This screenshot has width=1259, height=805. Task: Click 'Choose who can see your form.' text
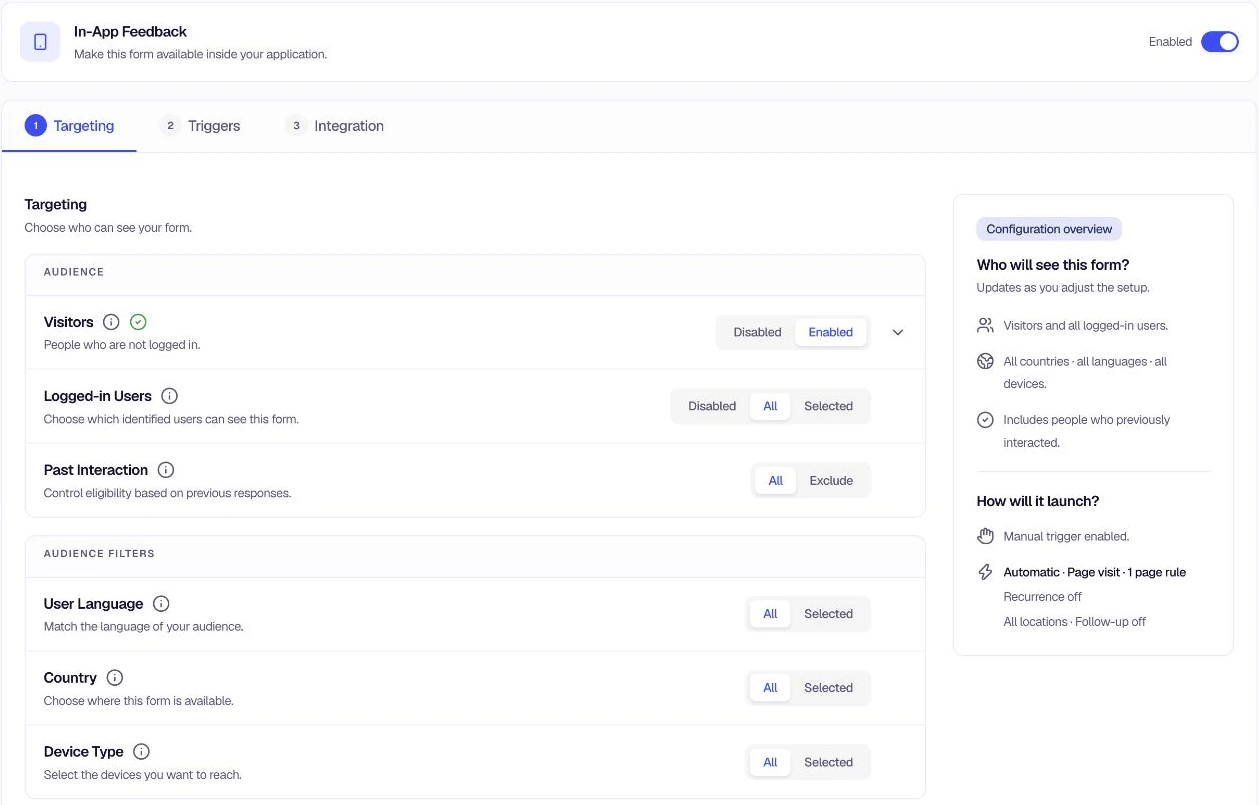108,228
